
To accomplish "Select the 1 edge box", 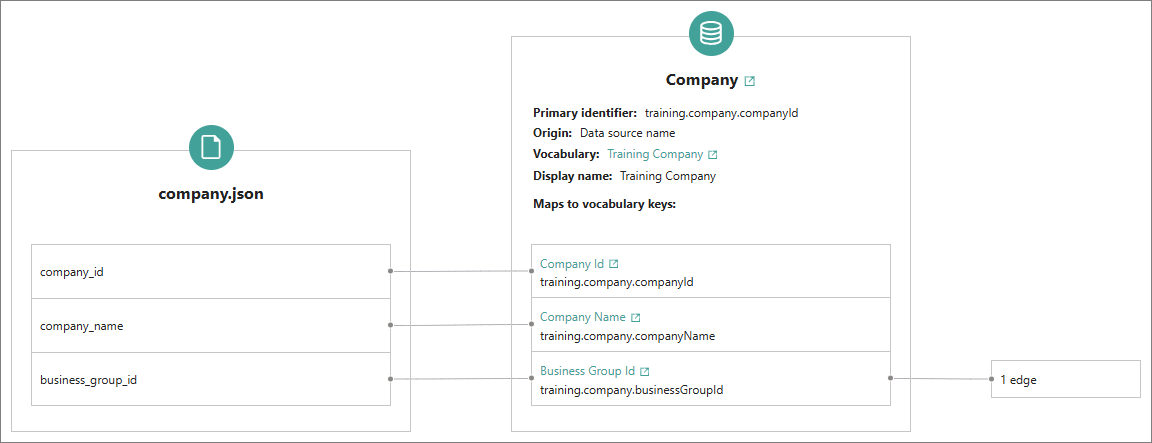I will 1066,379.
